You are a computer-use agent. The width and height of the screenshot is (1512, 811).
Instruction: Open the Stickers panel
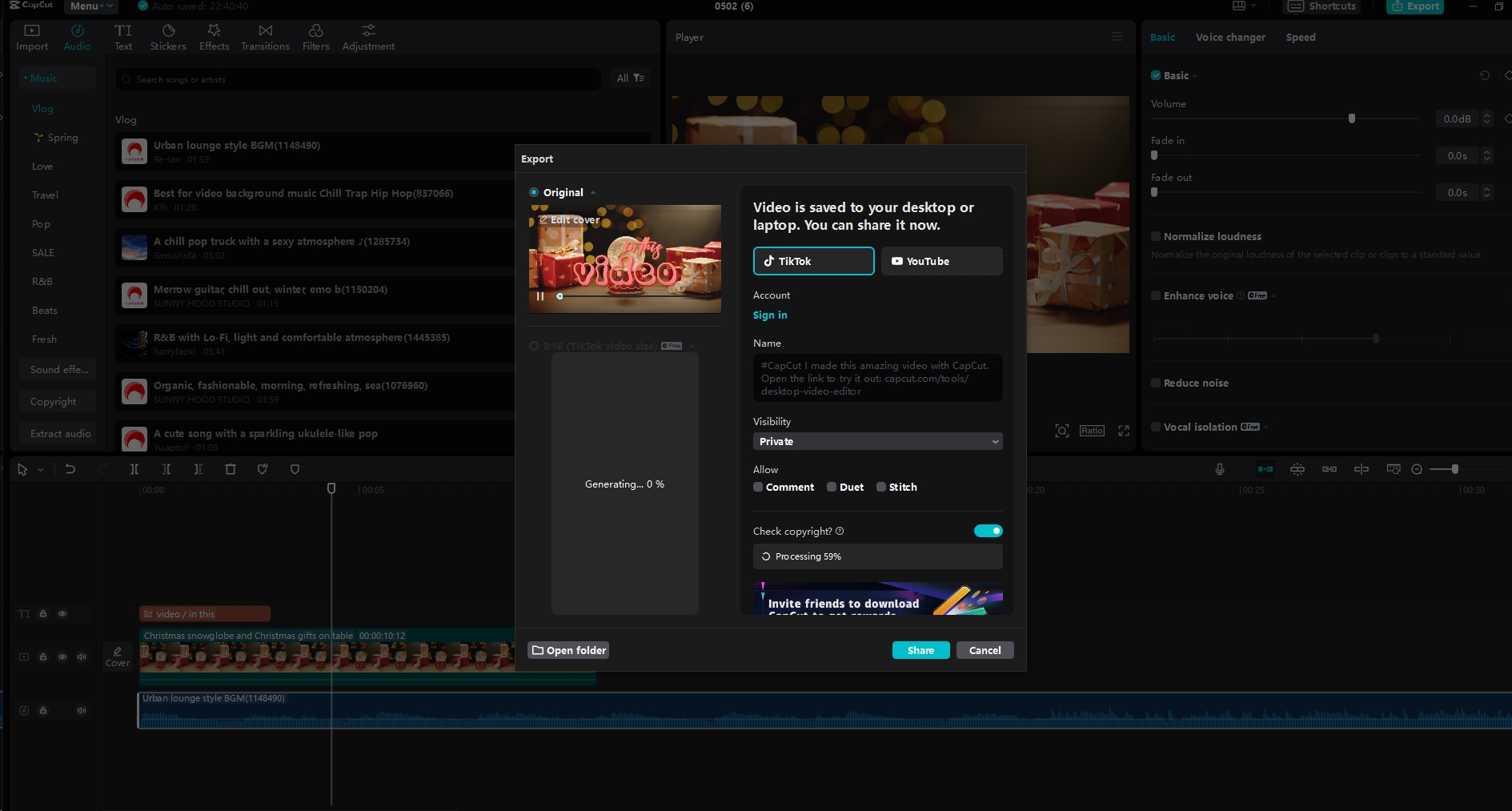pos(168,37)
